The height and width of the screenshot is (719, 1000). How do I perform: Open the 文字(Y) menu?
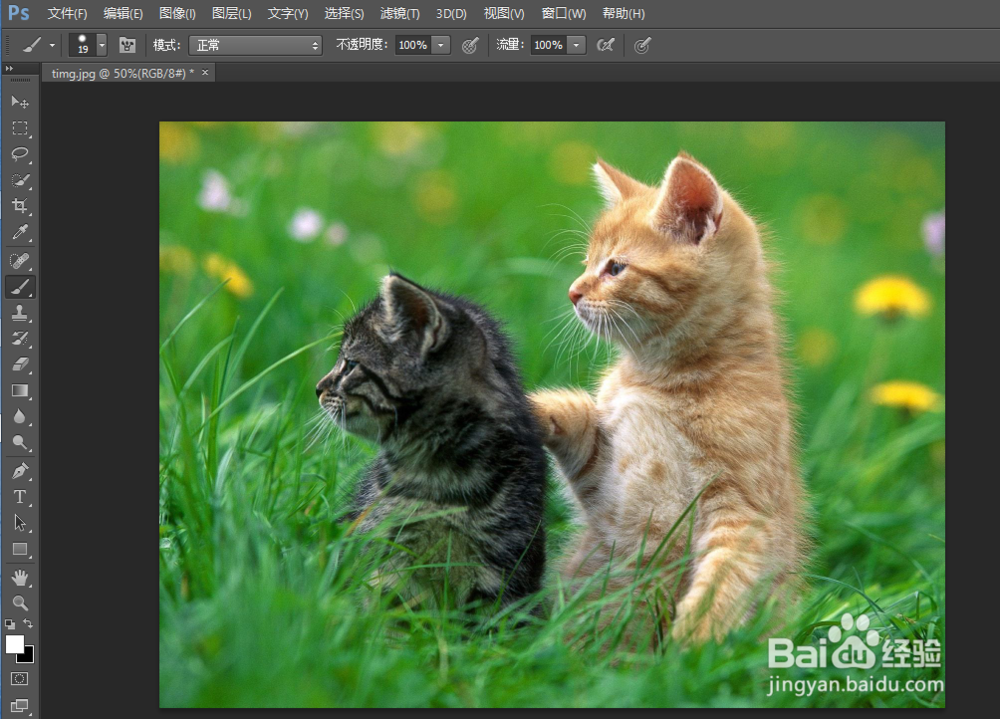click(288, 13)
